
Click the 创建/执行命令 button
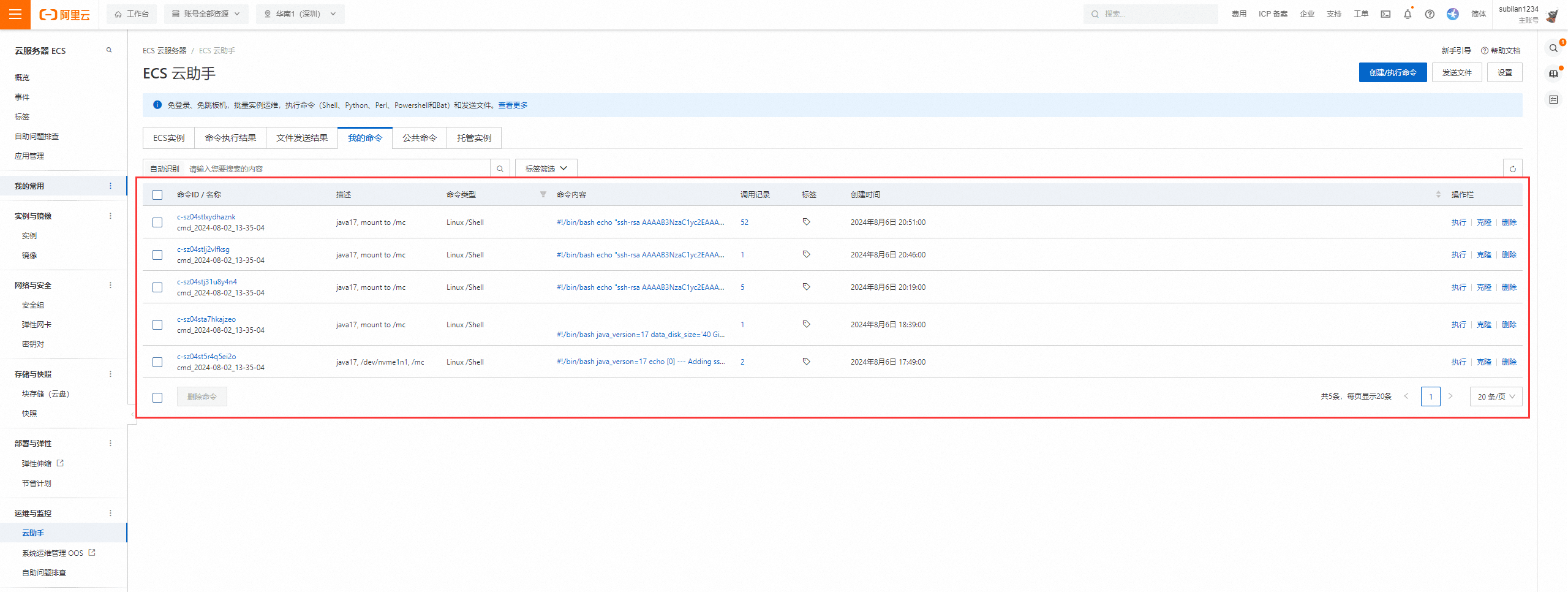point(1393,72)
